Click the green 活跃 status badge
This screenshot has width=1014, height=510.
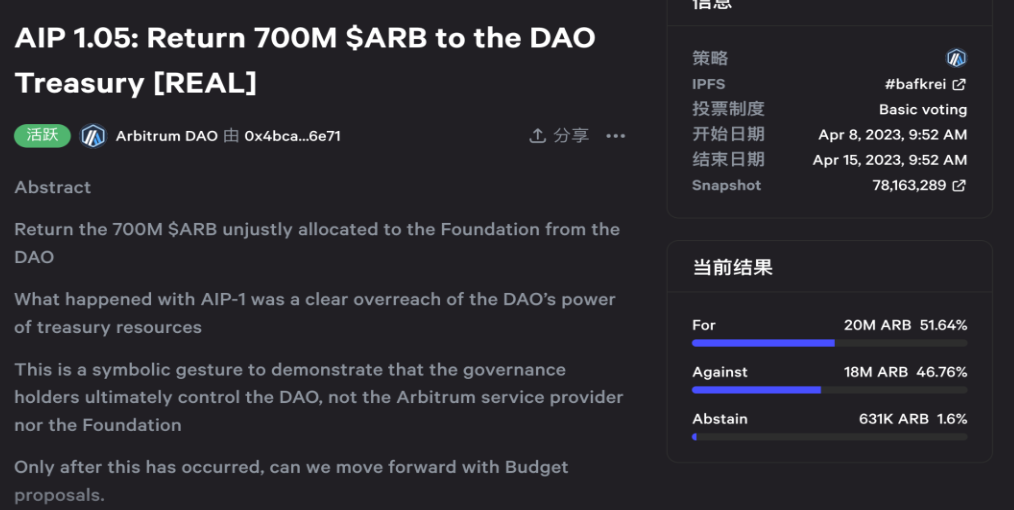43,136
